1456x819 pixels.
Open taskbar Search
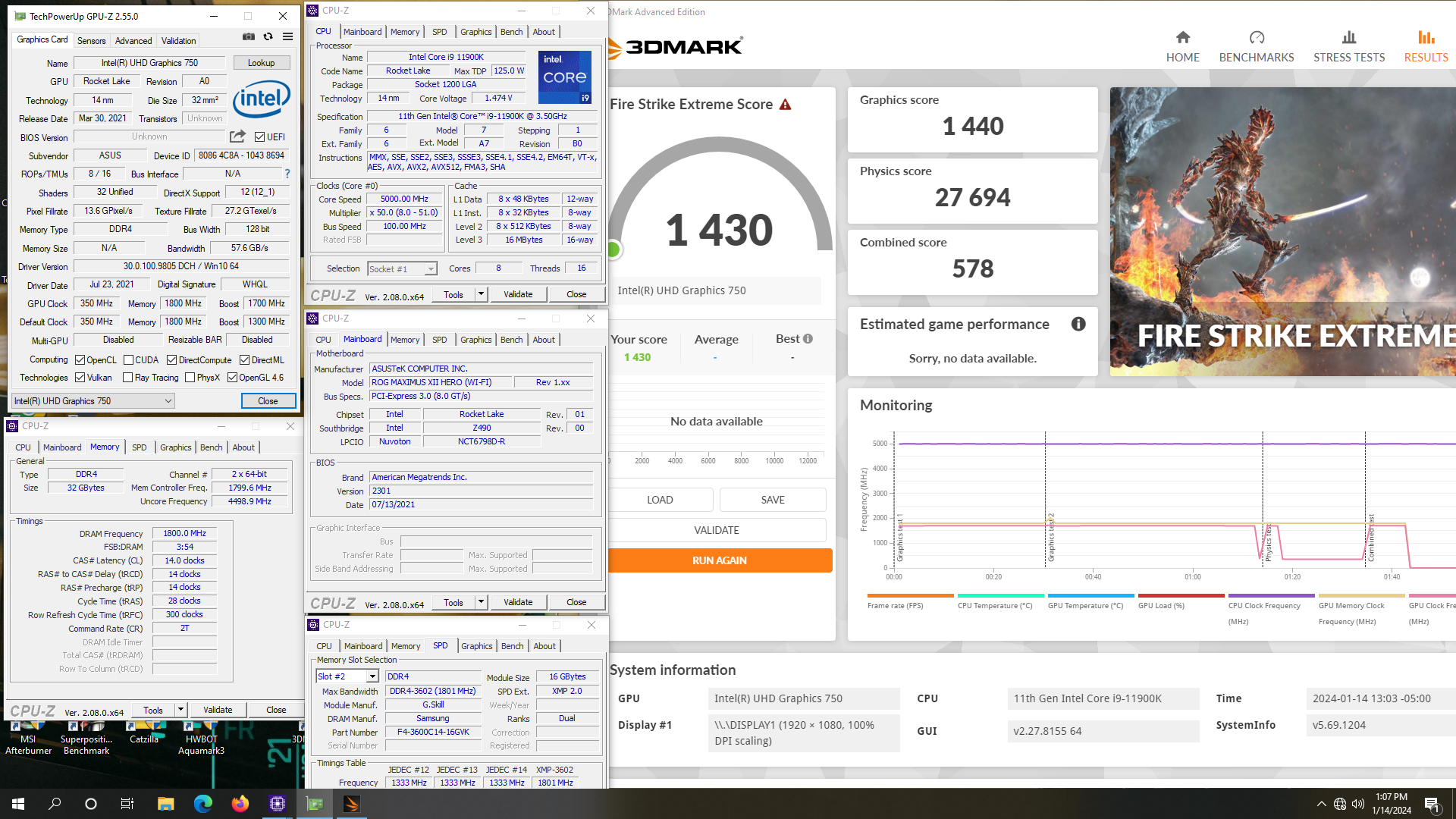click(x=55, y=804)
